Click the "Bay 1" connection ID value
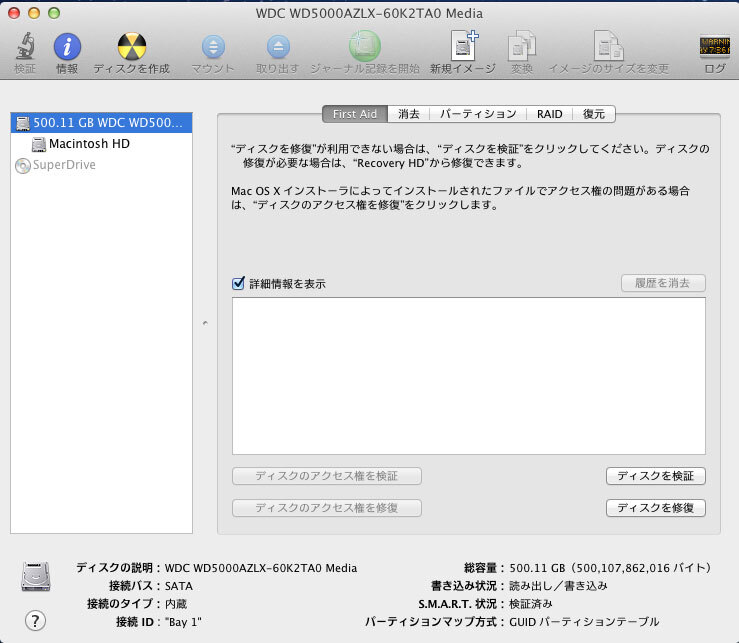Screen dimensions: 739x643 pos(183,622)
